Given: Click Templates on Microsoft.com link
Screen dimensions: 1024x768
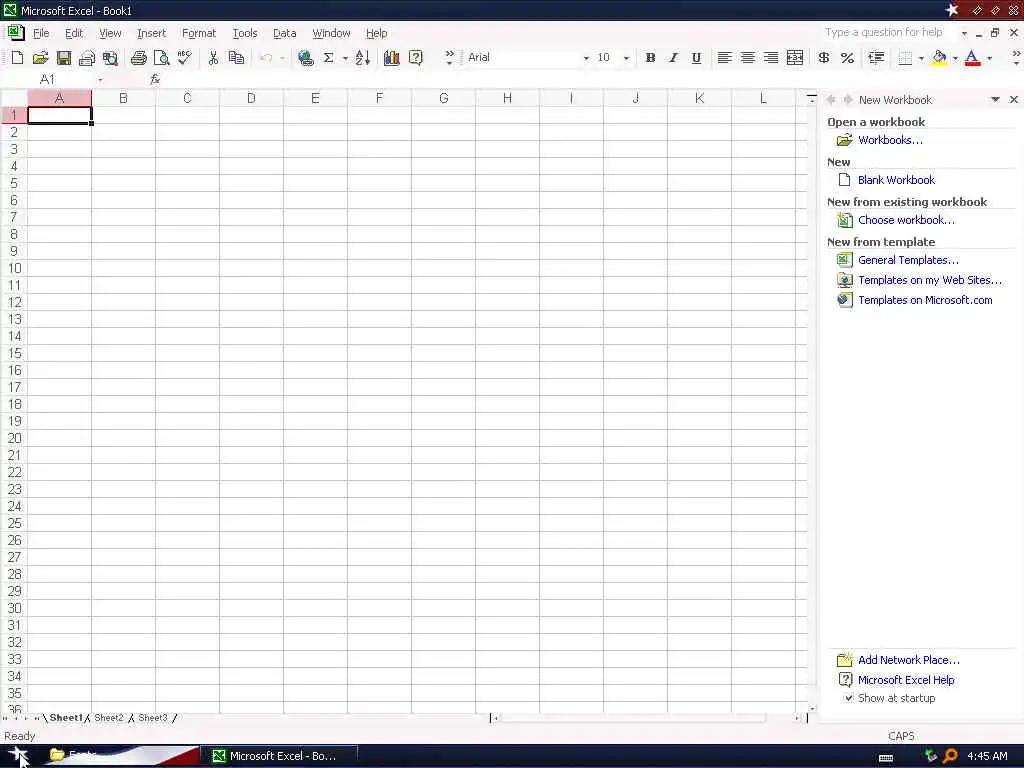Looking at the screenshot, I should coord(925,300).
